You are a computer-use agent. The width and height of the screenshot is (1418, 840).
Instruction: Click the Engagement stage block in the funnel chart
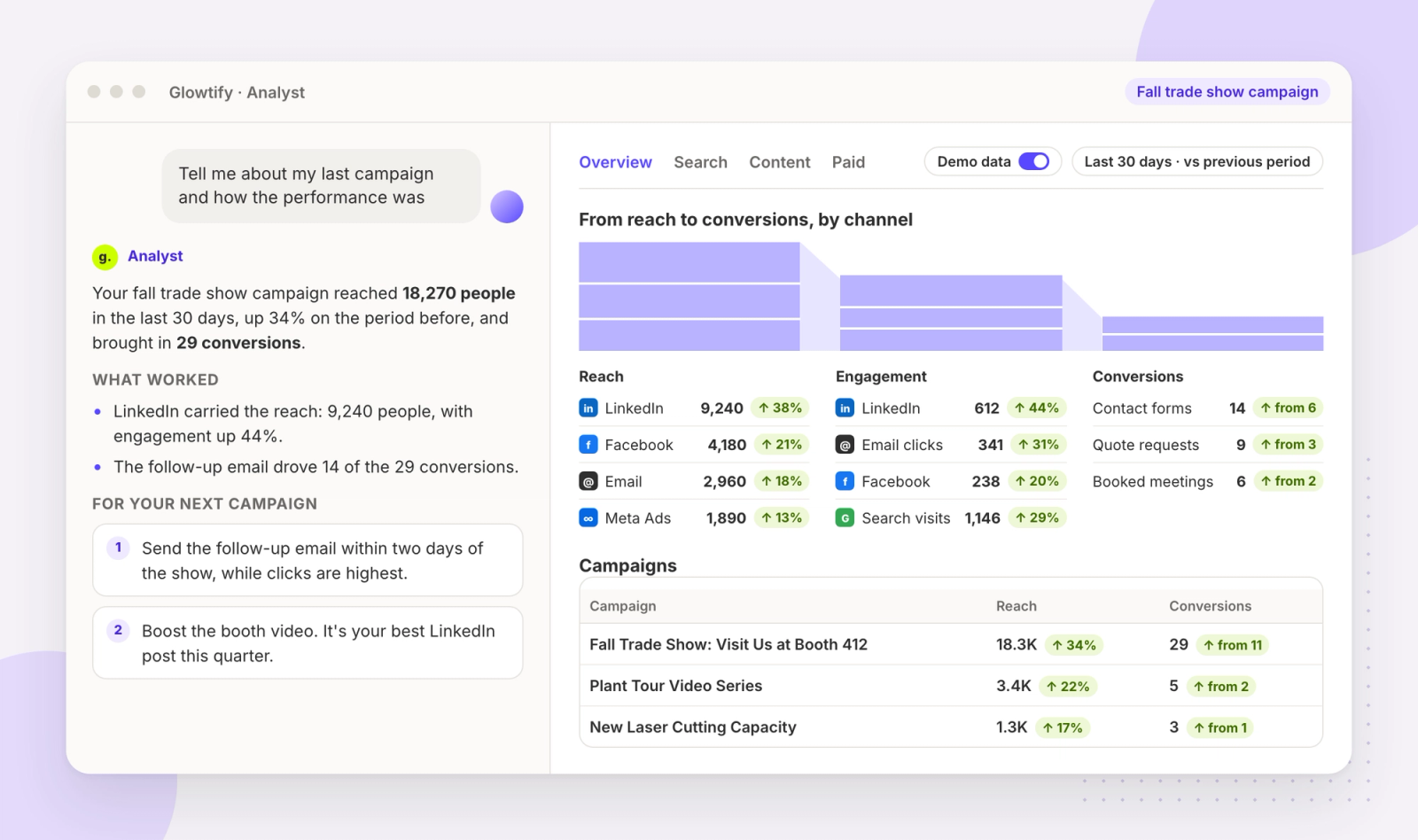[951, 313]
